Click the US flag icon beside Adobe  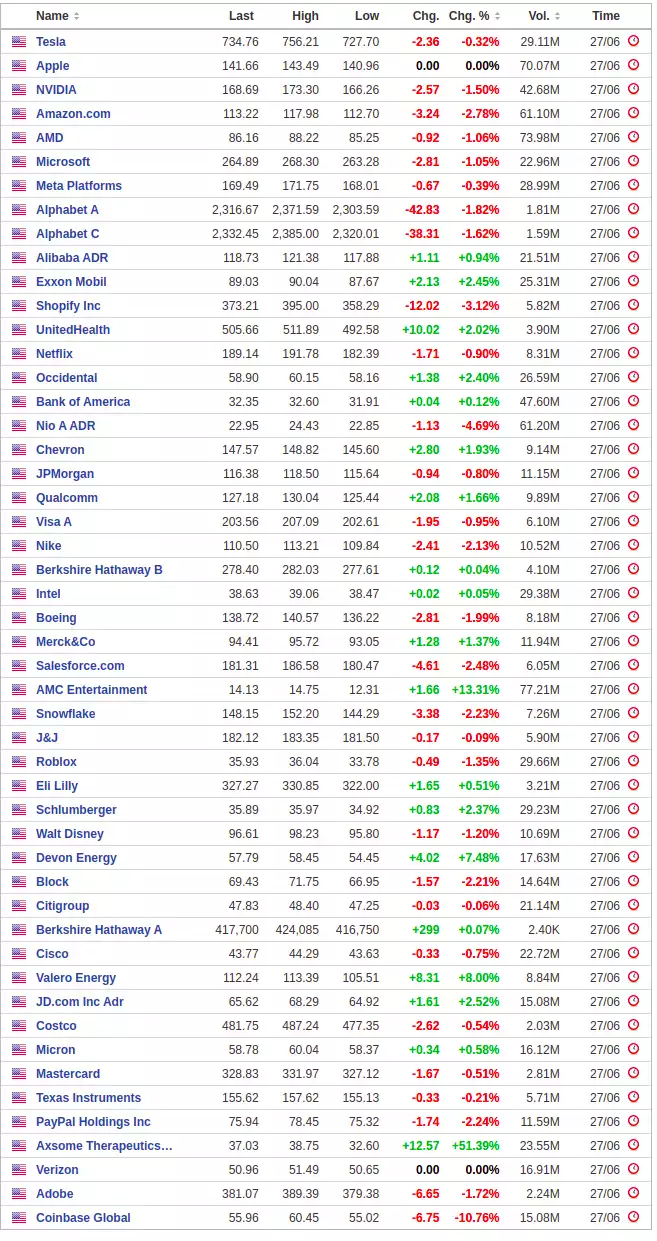pos(19,1194)
